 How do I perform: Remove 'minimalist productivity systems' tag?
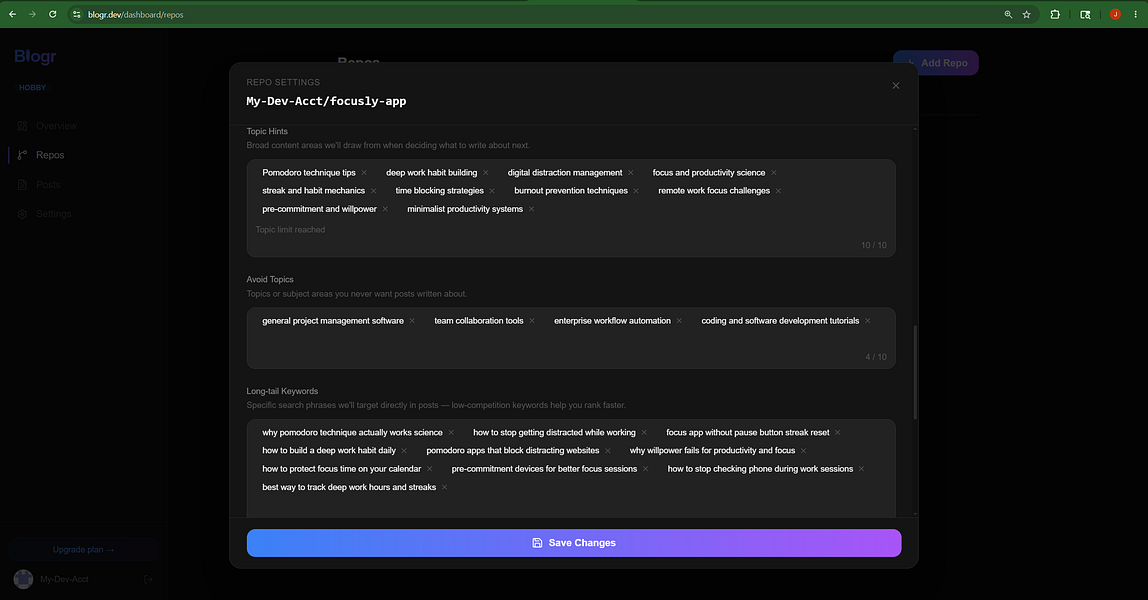coord(532,209)
